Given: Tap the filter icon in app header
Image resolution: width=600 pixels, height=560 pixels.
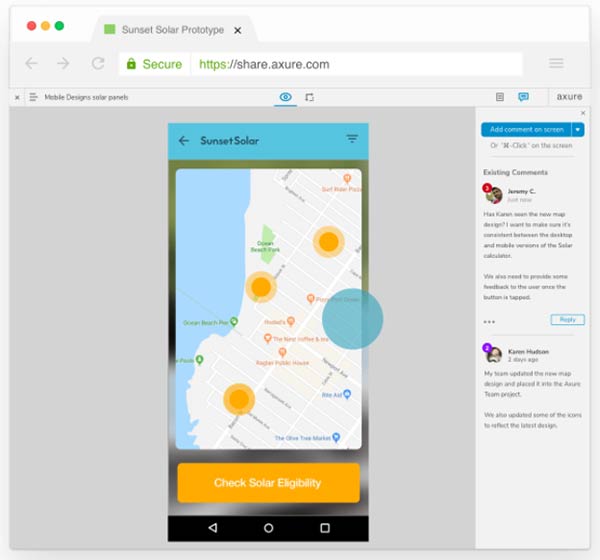Looking at the screenshot, I should (352, 139).
